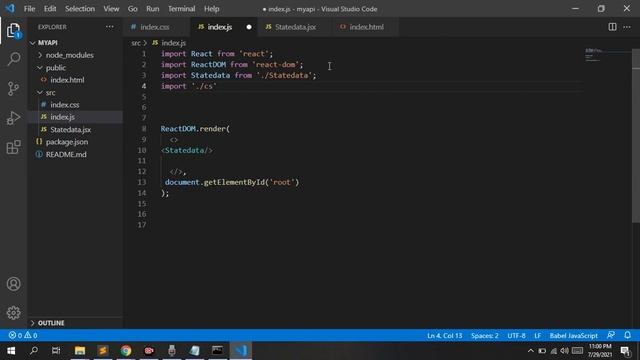Viewport: 640px width, 360px height.
Task: Open the Explorer view in activity bar
Action: 13,31
